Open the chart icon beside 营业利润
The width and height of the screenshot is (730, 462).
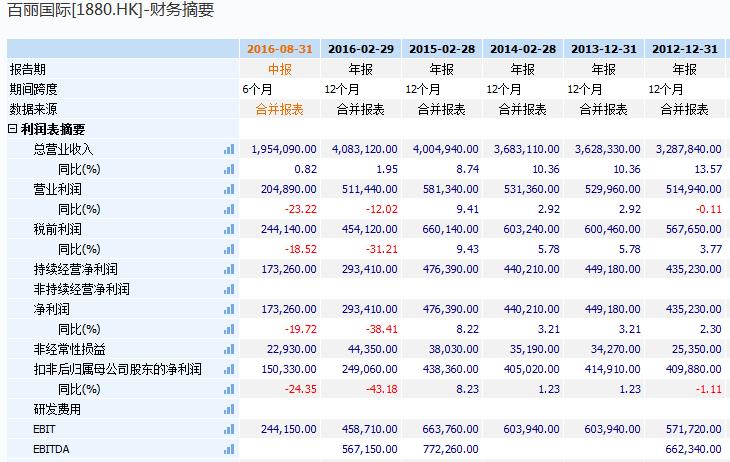coord(229,189)
